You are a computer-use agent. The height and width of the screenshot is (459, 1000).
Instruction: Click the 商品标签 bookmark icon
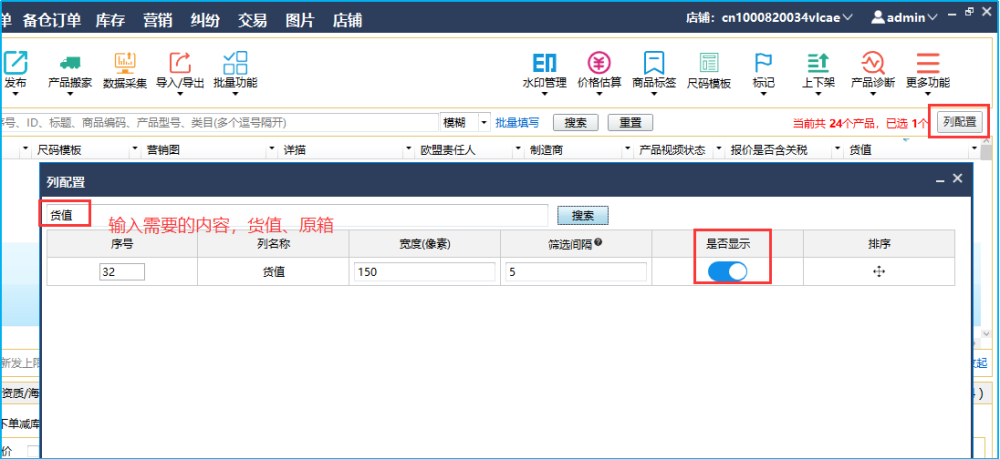(x=654, y=62)
